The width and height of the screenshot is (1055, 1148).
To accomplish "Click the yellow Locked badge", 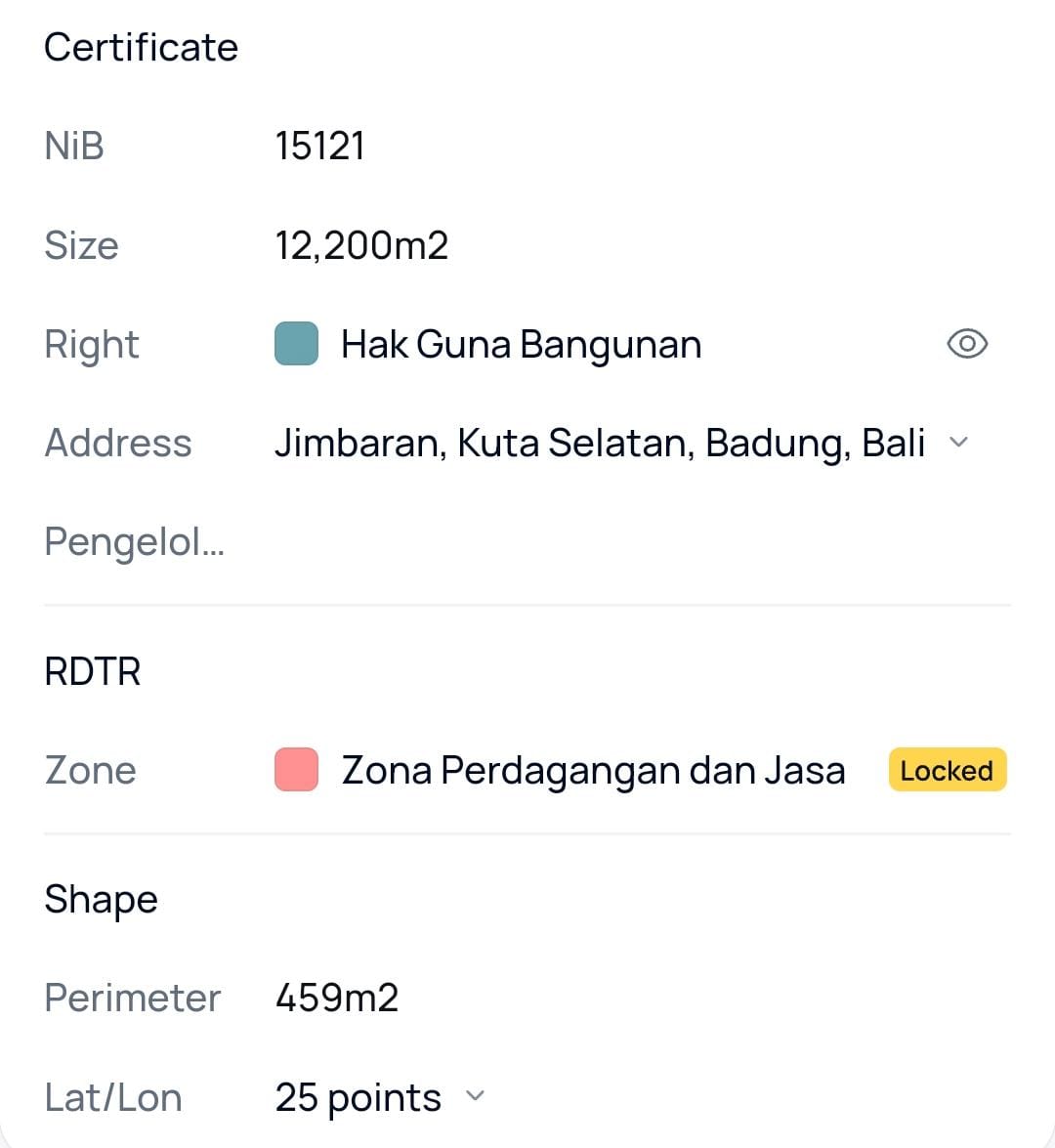I will (x=947, y=770).
